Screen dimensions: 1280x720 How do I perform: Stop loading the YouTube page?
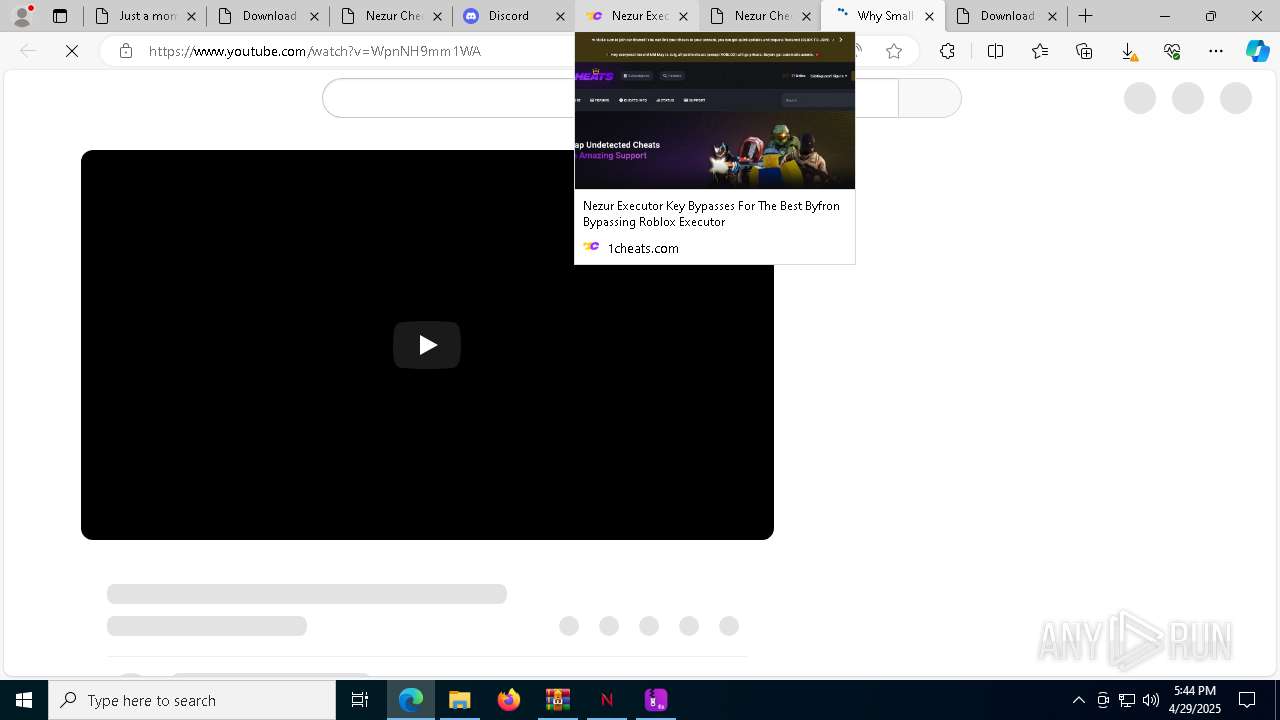(x=72, y=51)
